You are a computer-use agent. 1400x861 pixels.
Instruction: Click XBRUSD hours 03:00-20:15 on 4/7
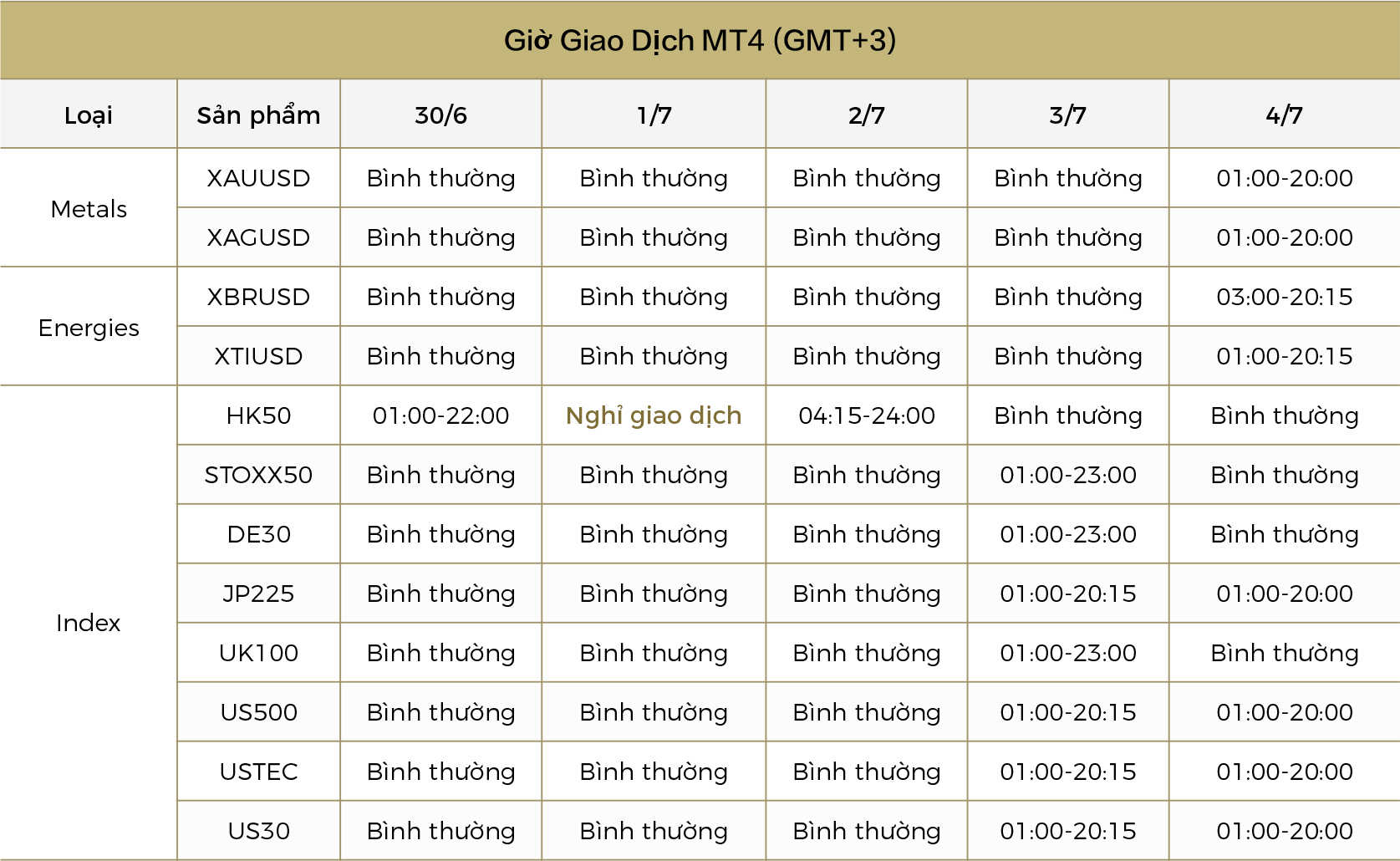pyautogui.click(x=1284, y=297)
